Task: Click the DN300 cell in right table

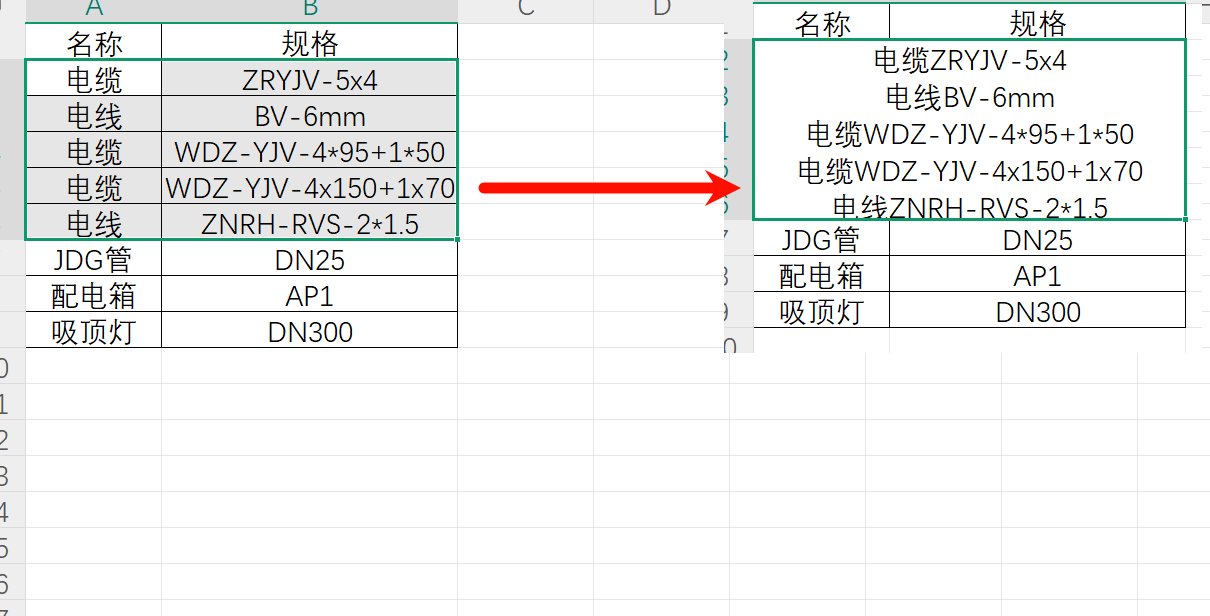Action: point(1037,311)
